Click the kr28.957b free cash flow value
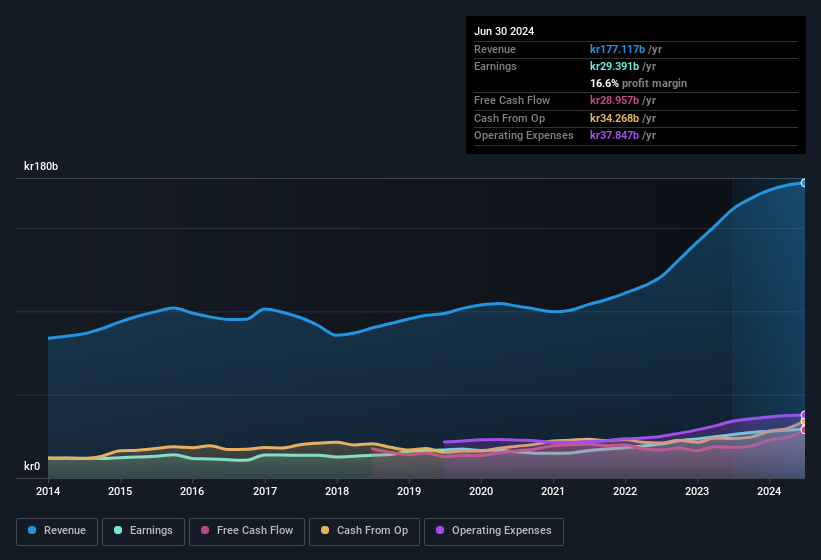This screenshot has height=560, width=821. pyautogui.click(x=614, y=100)
